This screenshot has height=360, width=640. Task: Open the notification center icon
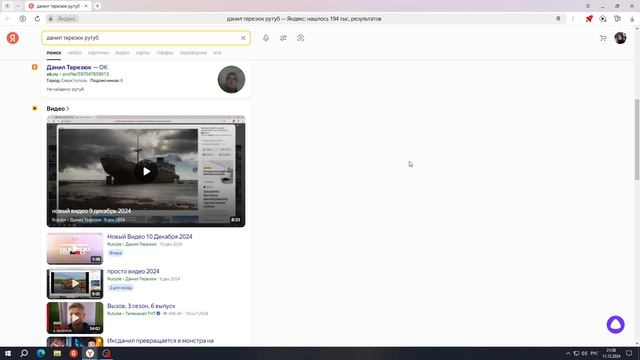click(629, 353)
